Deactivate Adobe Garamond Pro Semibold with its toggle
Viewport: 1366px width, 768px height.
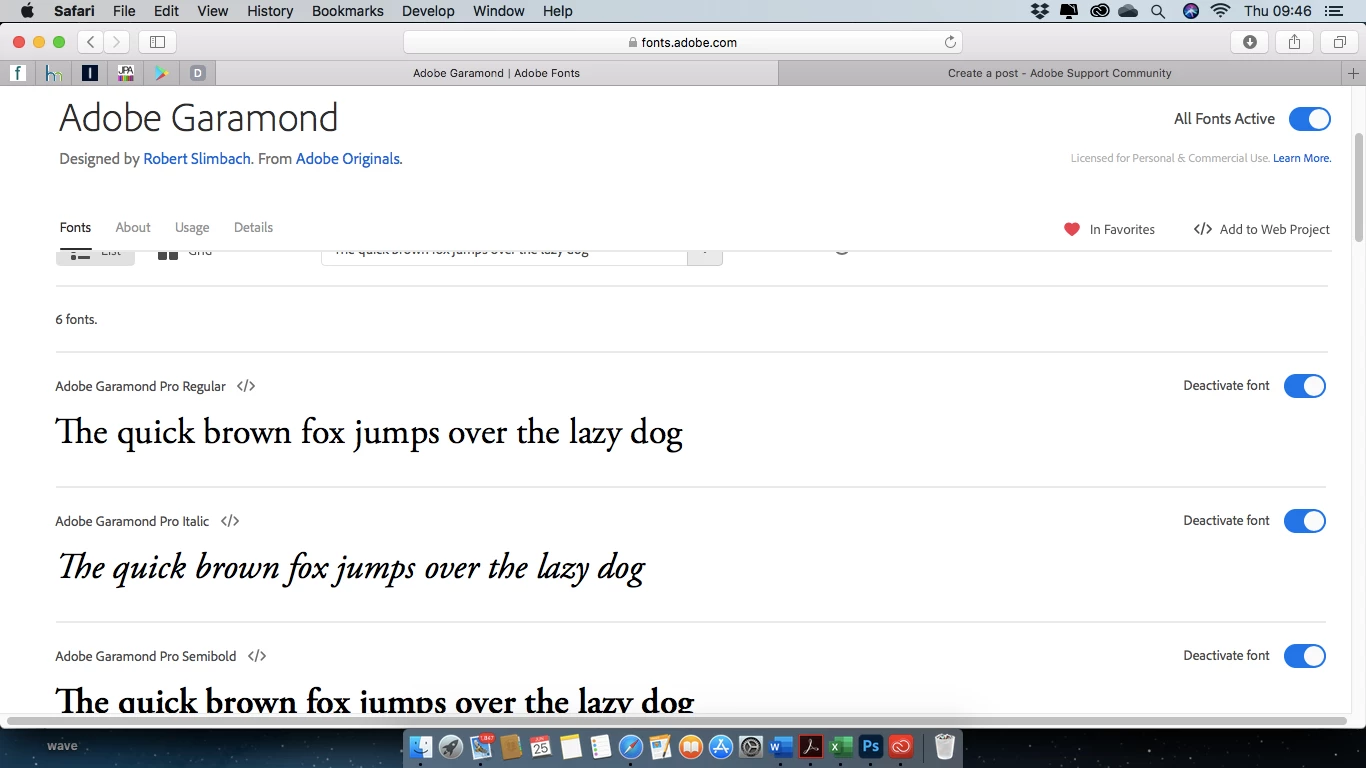tap(1305, 656)
